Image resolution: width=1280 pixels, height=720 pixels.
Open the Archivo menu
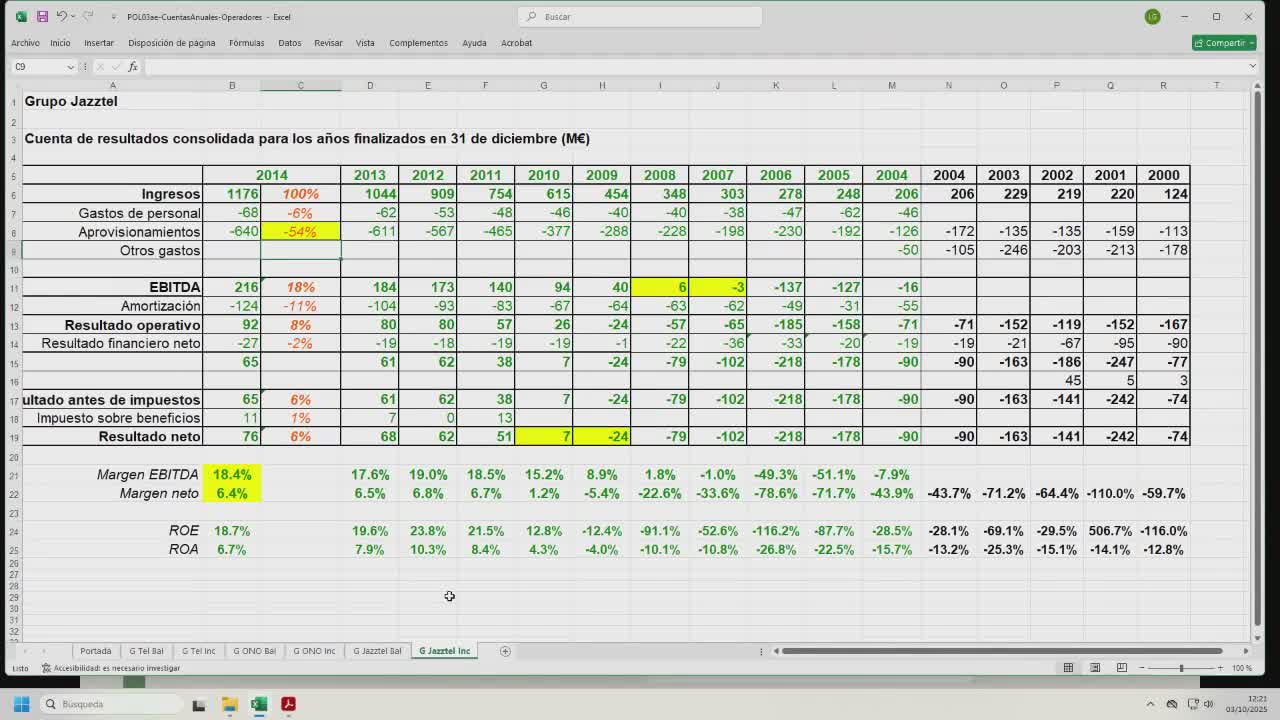coord(25,43)
